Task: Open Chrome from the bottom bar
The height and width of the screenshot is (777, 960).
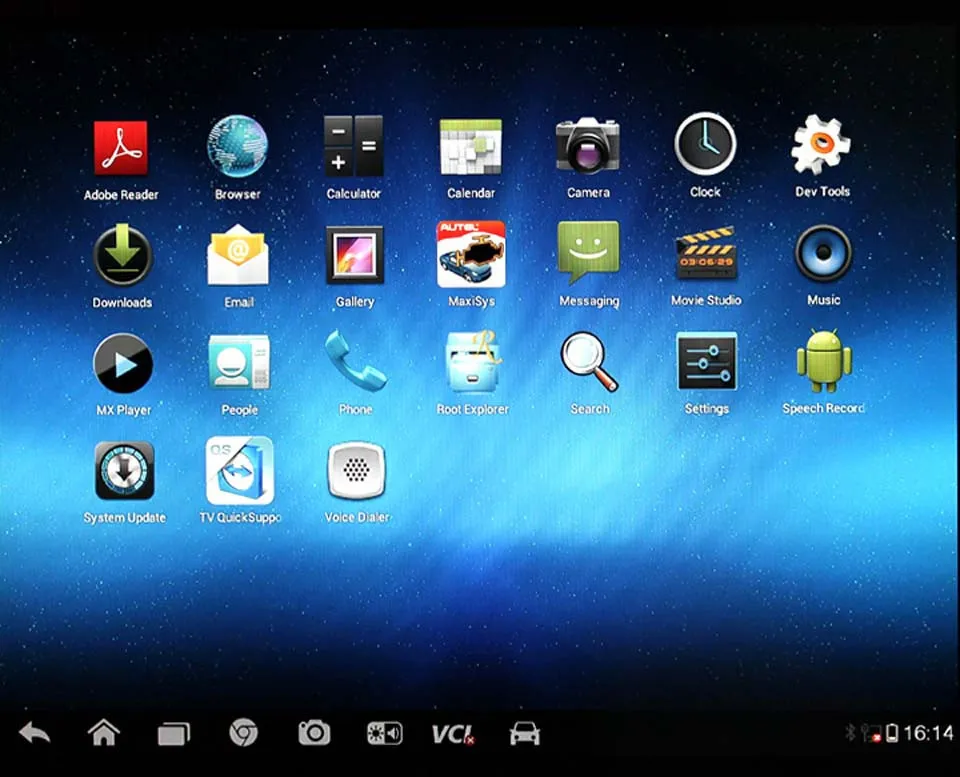Action: (244, 733)
